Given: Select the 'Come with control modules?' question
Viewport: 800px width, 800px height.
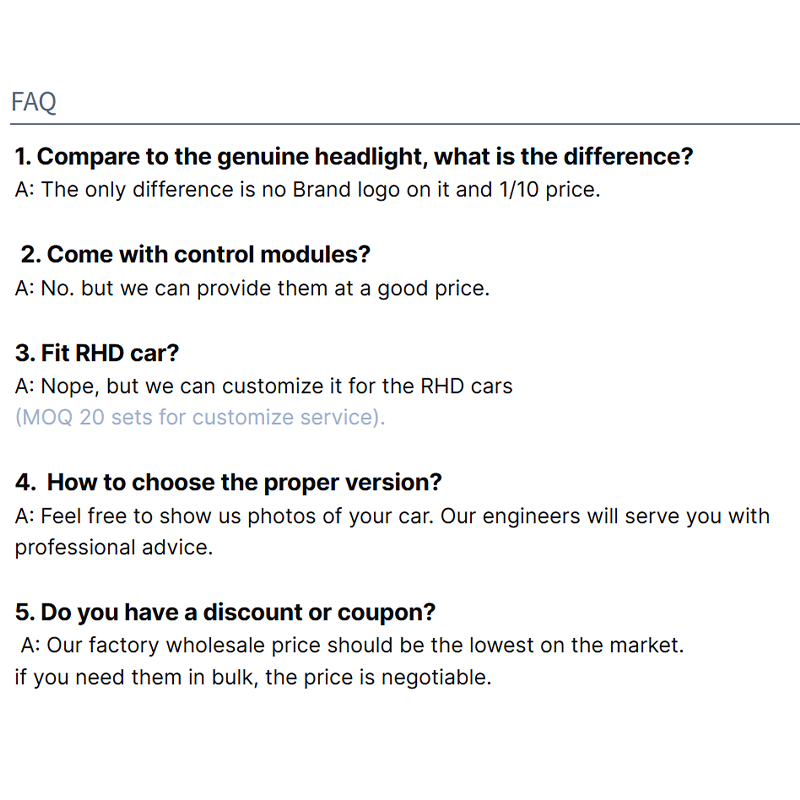Looking at the screenshot, I should point(196,254).
